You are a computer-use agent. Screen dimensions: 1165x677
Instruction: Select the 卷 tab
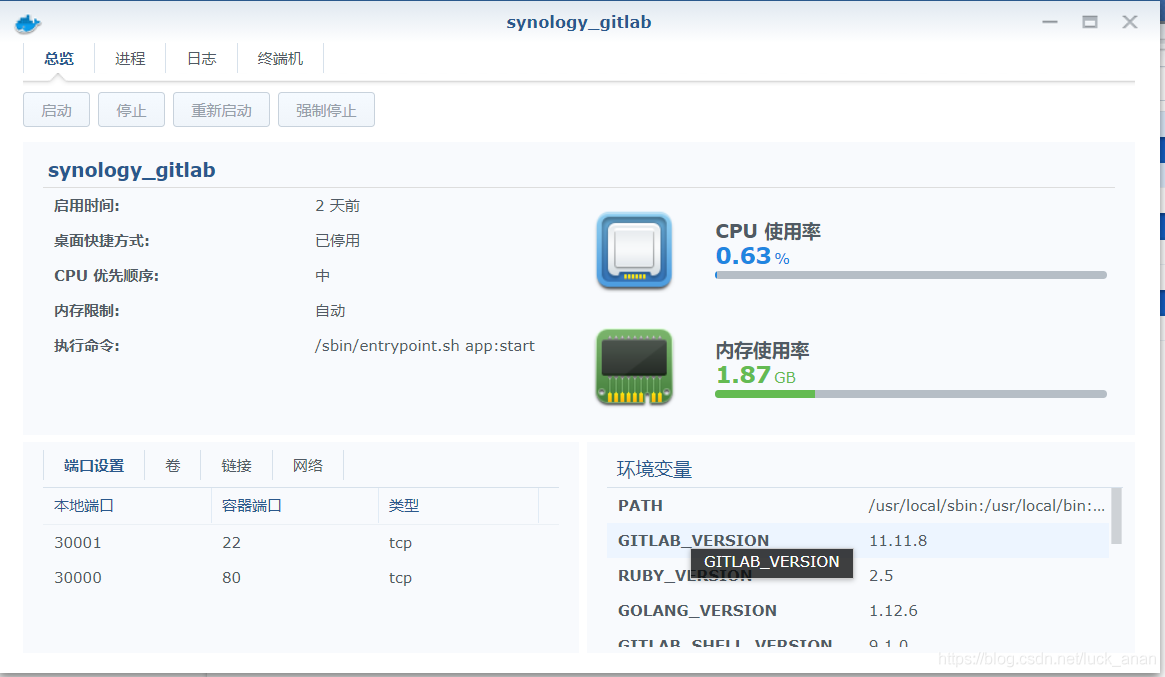pyautogui.click(x=172, y=466)
